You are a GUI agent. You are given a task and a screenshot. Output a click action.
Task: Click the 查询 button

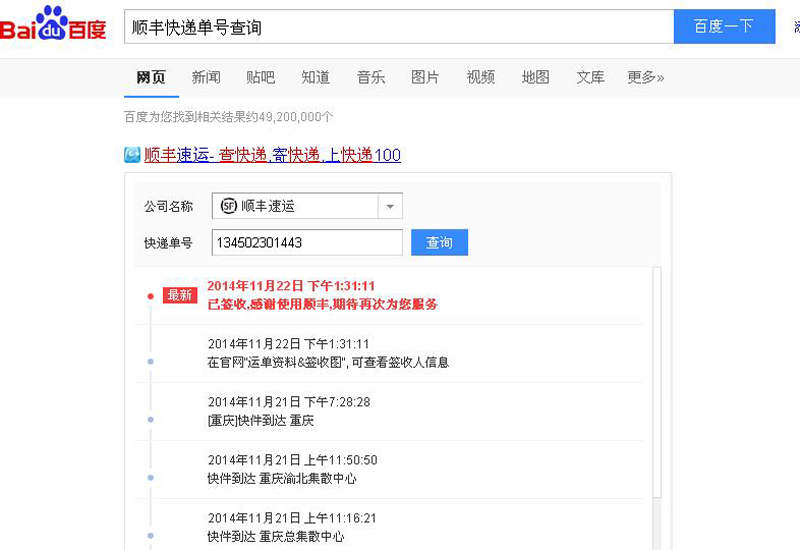point(439,243)
